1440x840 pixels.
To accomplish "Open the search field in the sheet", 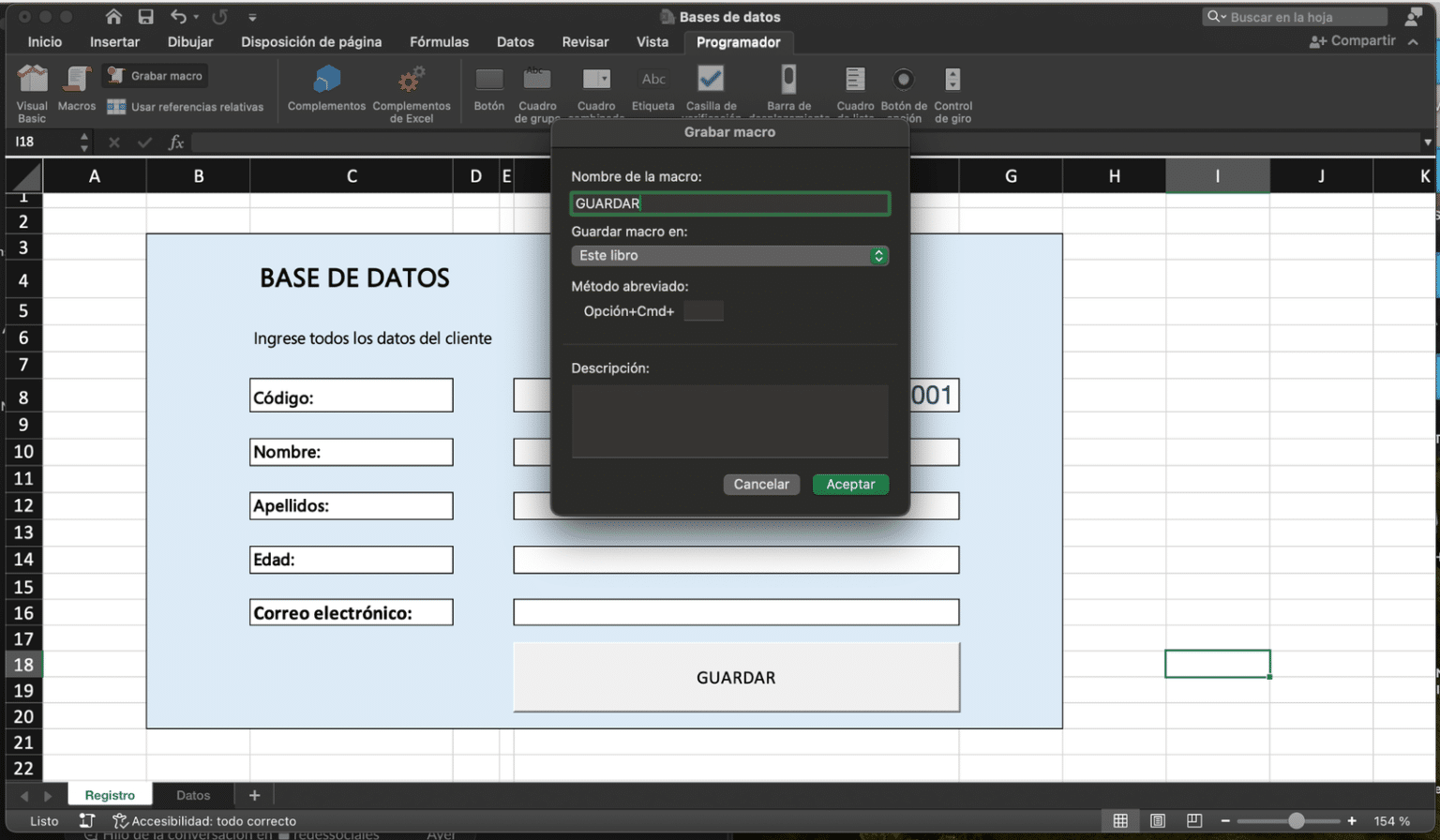I will click(x=1294, y=16).
